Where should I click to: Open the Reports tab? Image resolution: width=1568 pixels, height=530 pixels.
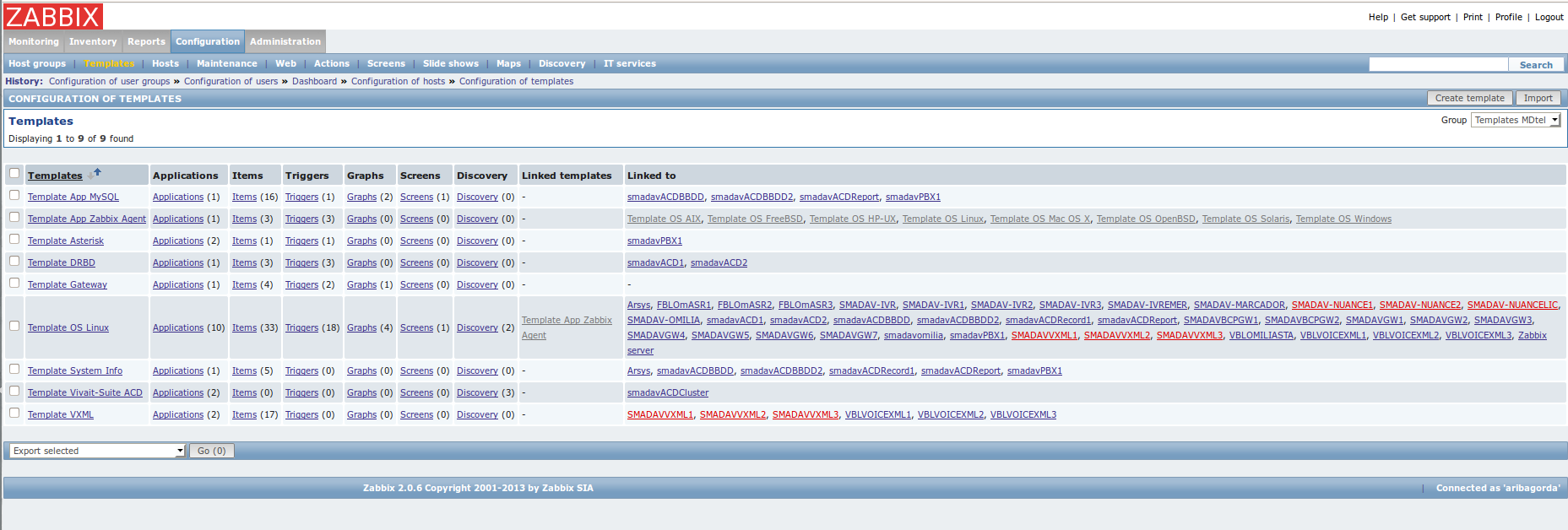click(146, 41)
